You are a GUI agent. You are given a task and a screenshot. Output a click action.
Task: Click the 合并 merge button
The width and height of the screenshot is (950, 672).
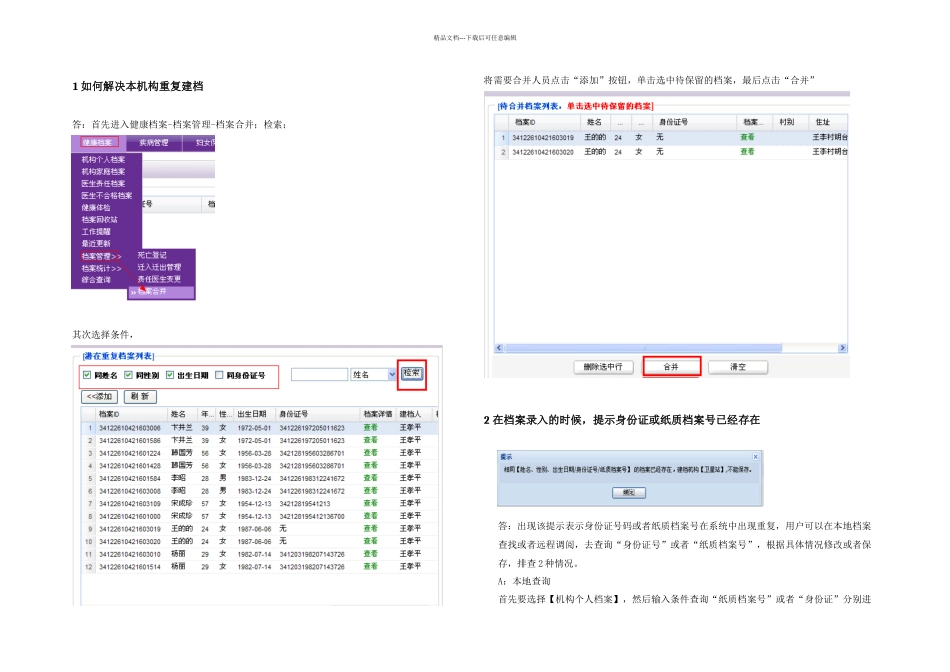click(x=671, y=367)
